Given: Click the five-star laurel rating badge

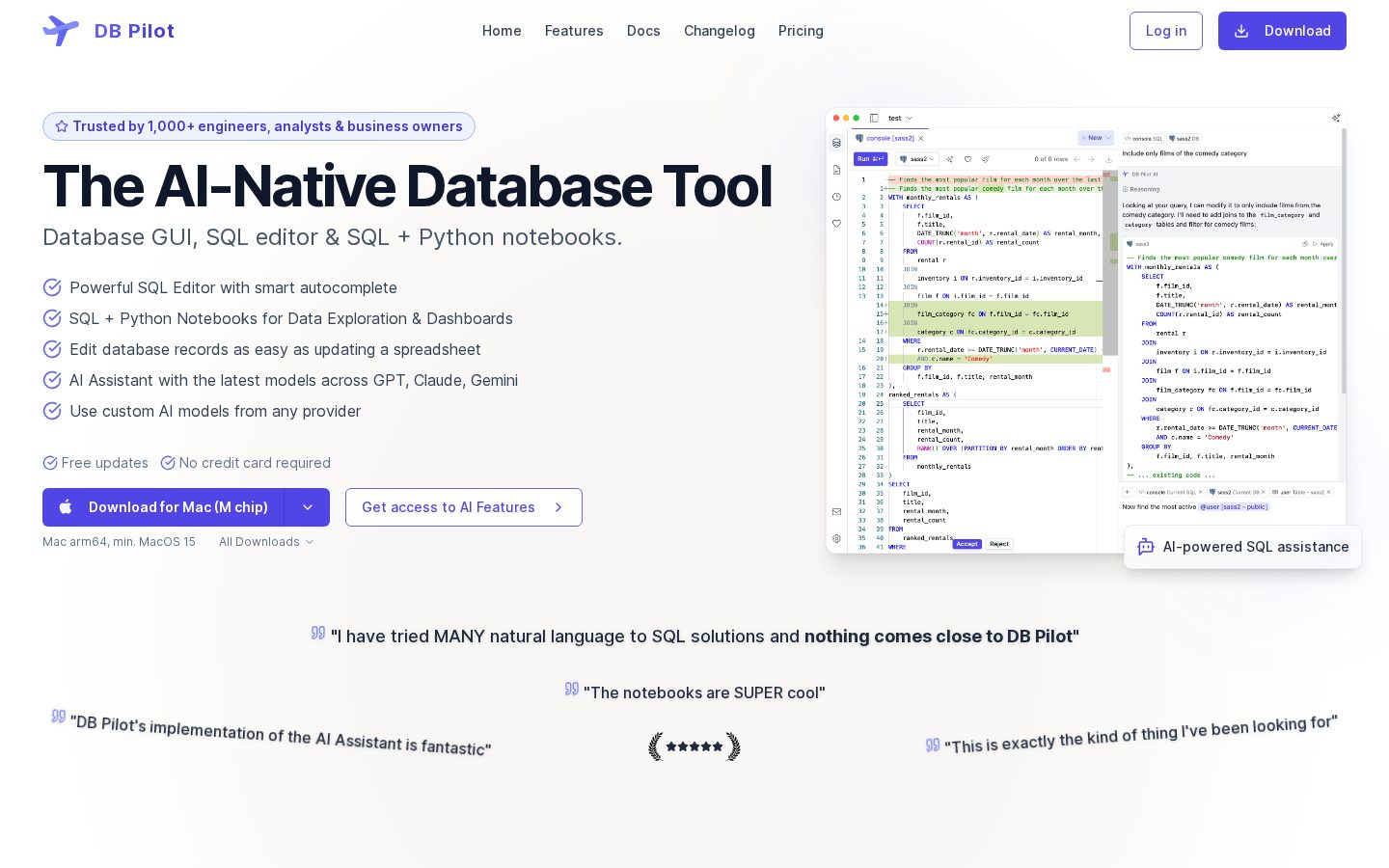Looking at the screenshot, I should coord(694,746).
